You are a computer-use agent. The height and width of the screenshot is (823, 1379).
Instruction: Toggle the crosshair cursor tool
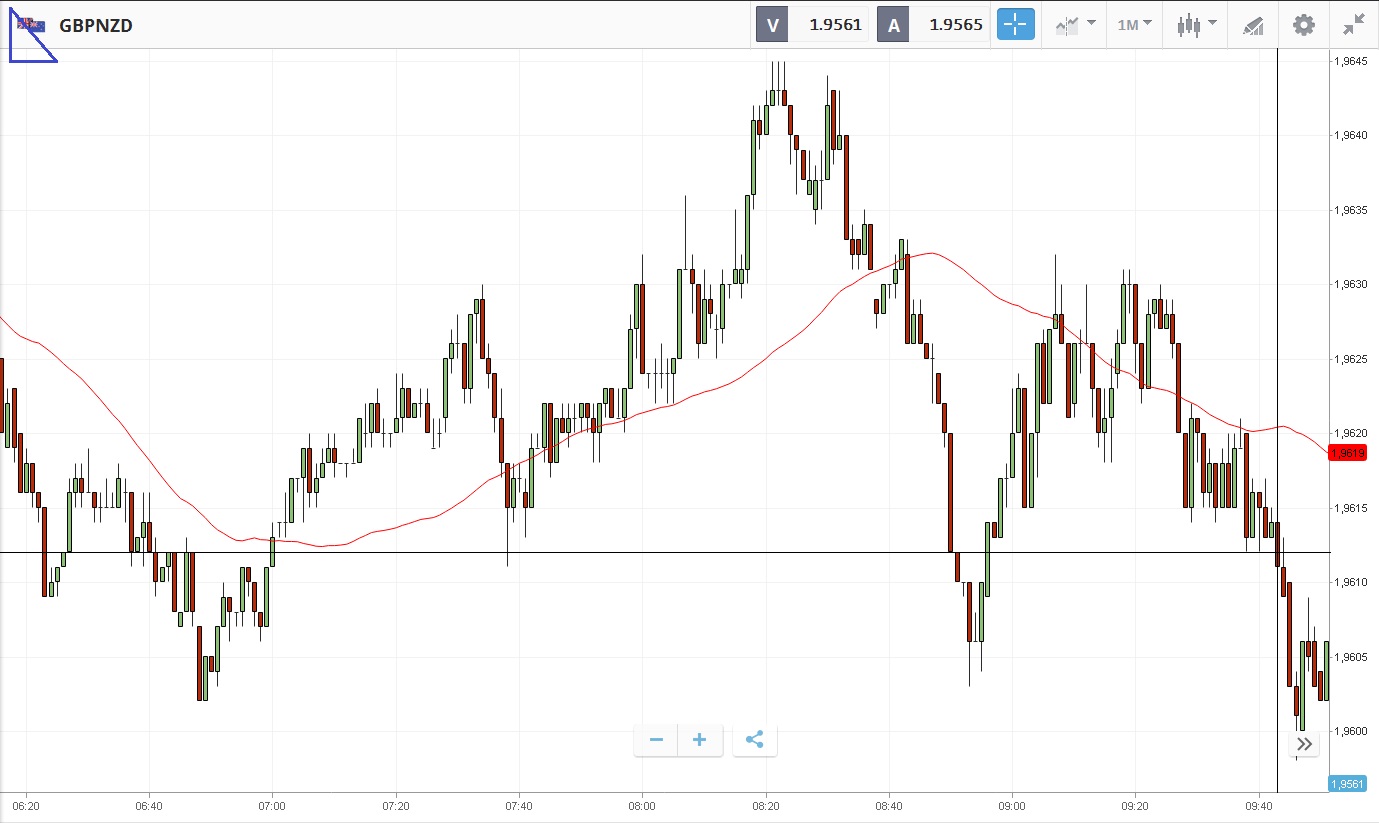tap(1015, 25)
